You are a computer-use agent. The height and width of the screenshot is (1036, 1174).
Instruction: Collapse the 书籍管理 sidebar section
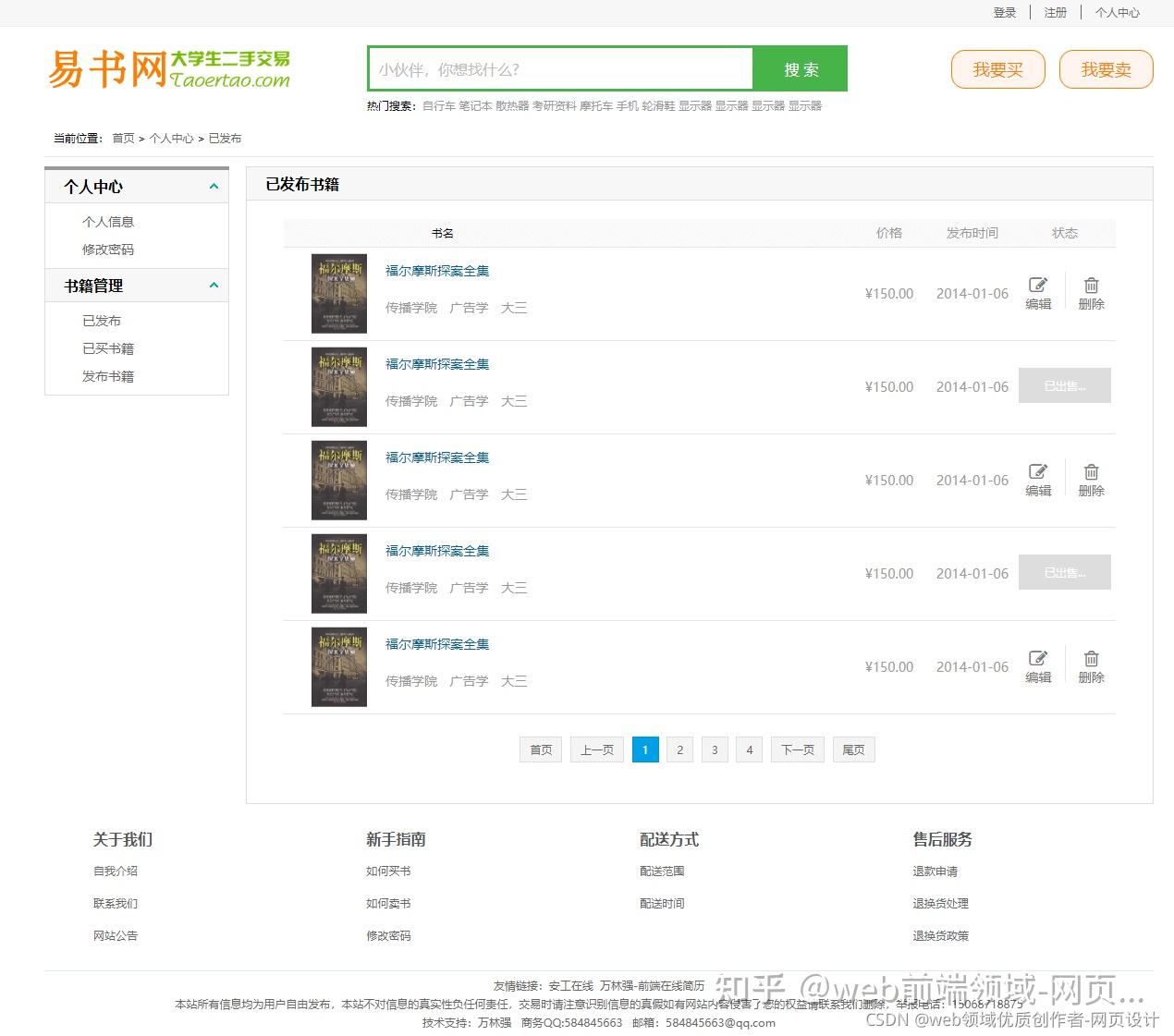click(214, 285)
